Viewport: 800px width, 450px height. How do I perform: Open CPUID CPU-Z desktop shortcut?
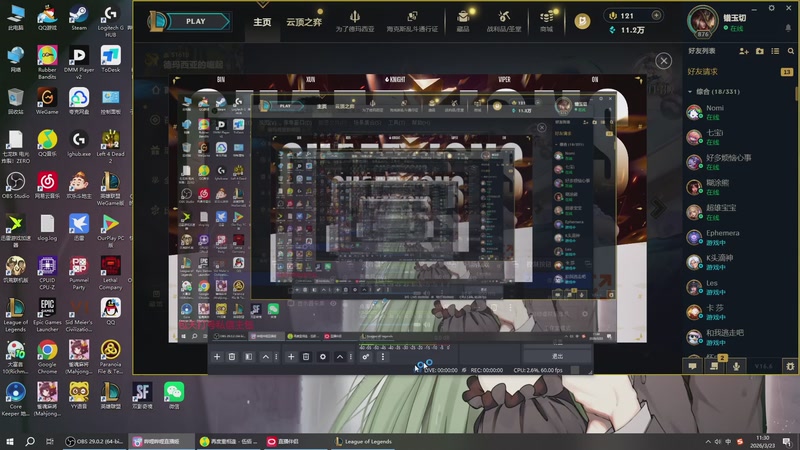pyautogui.click(x=47, y=272)
